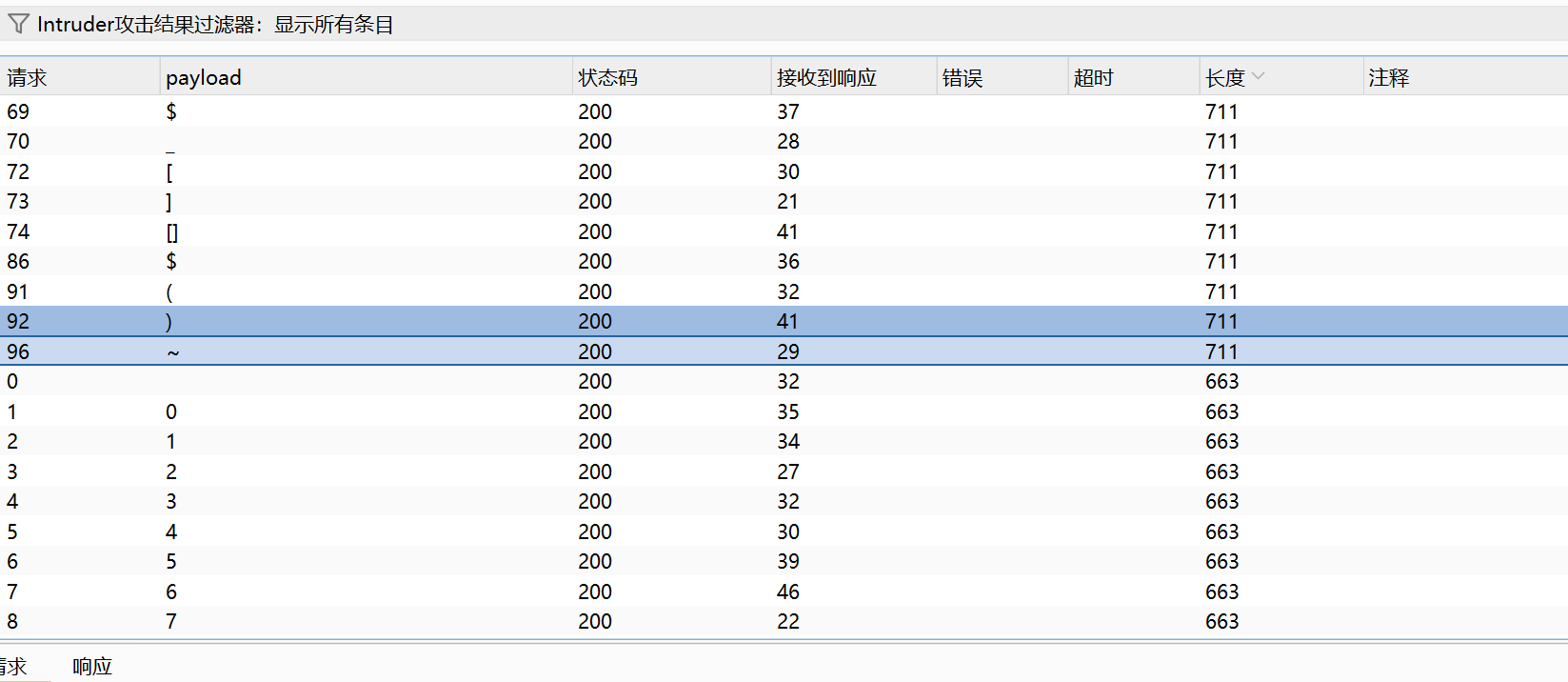This screenshot has width=1568, height=682.
Task: Switch to the 请求 tab at bottom
Action: tap(13, 666)
